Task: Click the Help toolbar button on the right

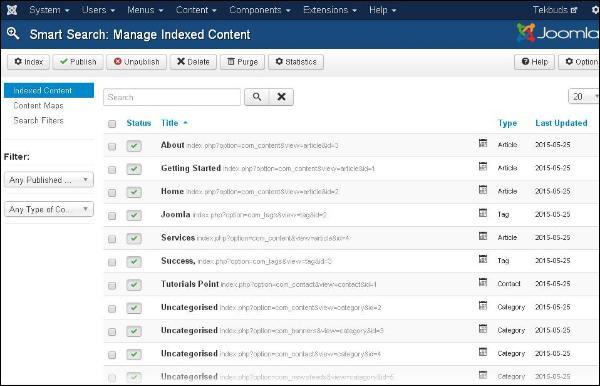Action: point(534,62)
